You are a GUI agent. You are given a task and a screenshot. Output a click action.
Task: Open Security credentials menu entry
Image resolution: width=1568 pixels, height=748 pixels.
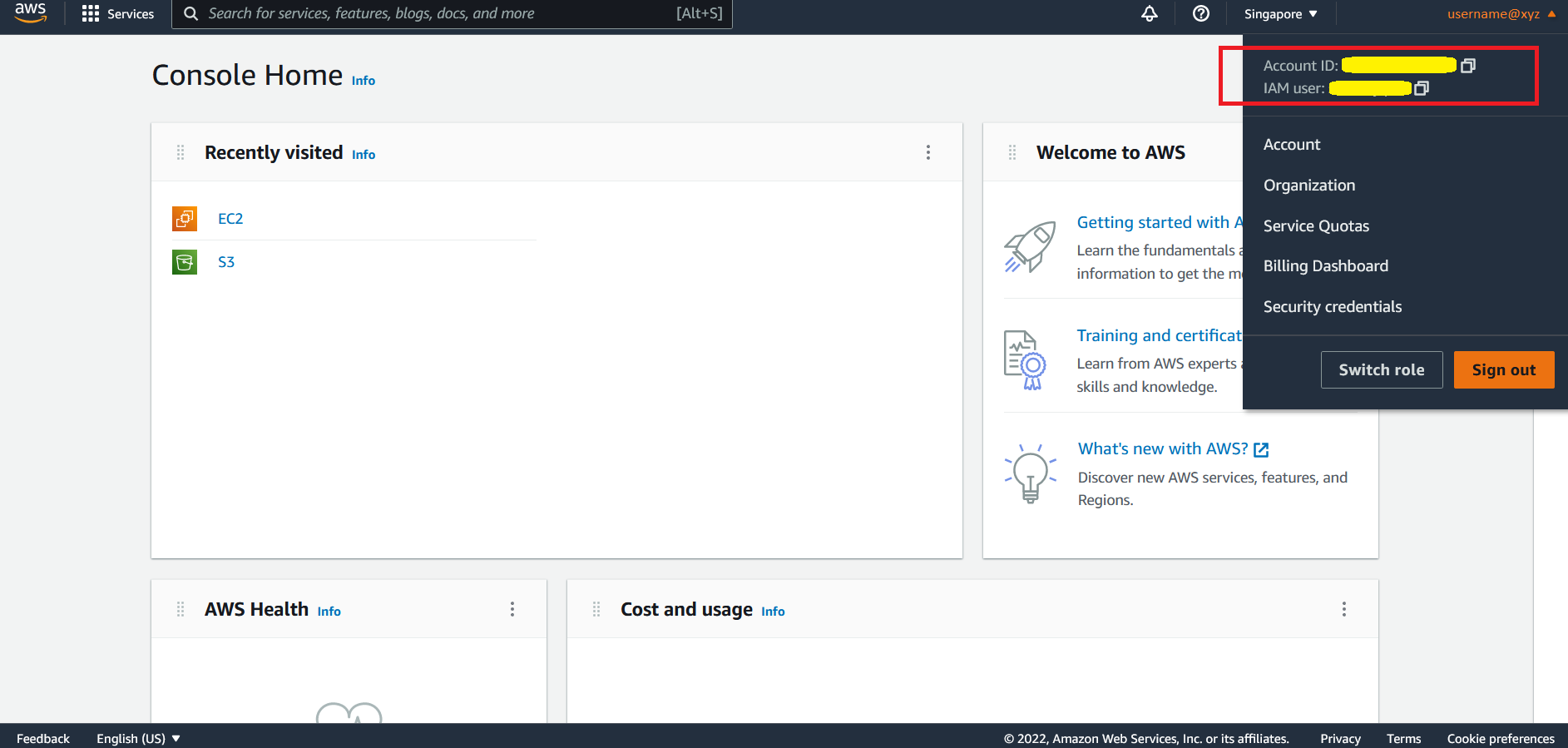1333,307
